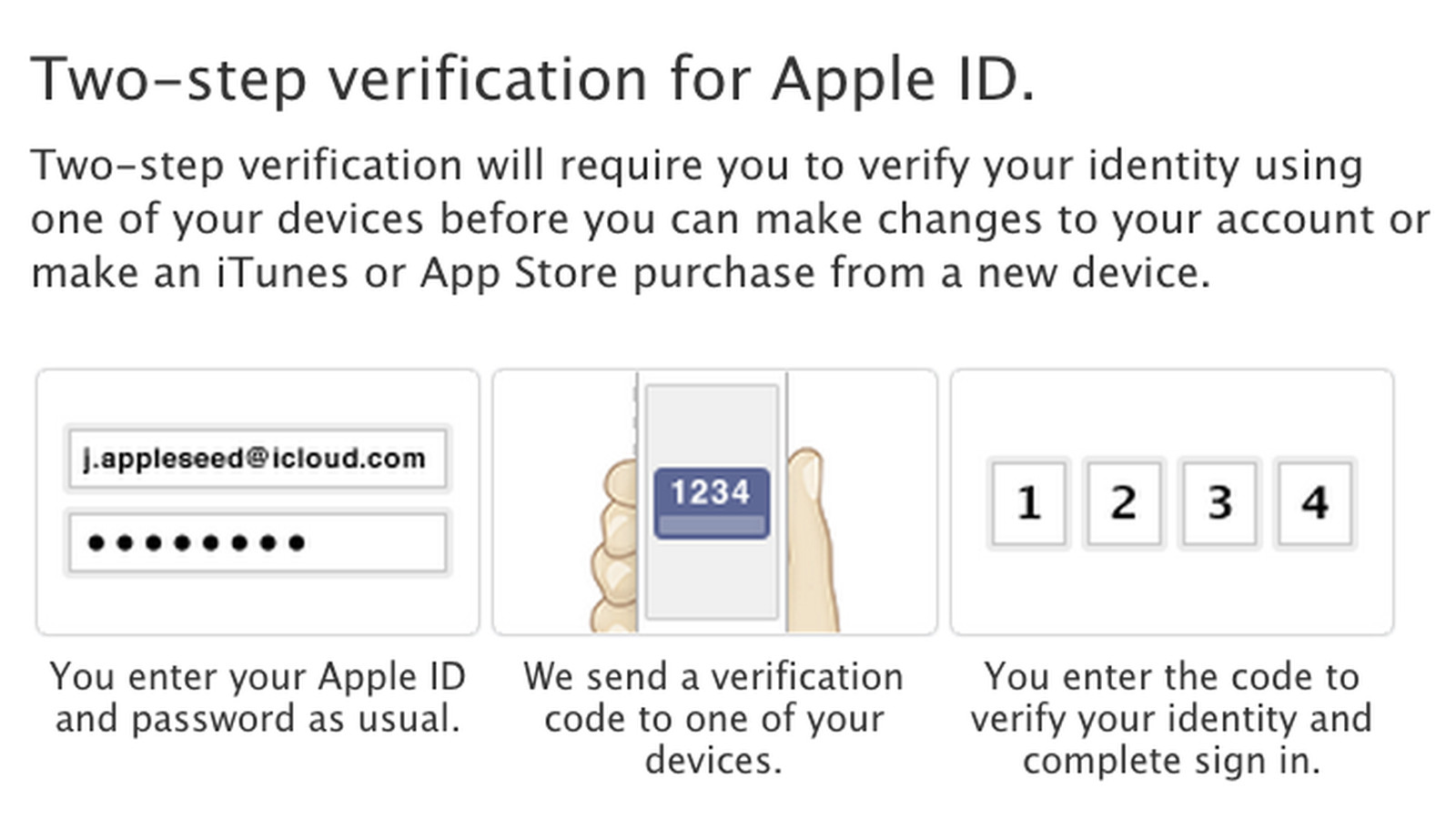Click the description paragraph about verifying identity
Image resolution: width=1456 pixels, height=819 pixels.
(x=728, y=218)
